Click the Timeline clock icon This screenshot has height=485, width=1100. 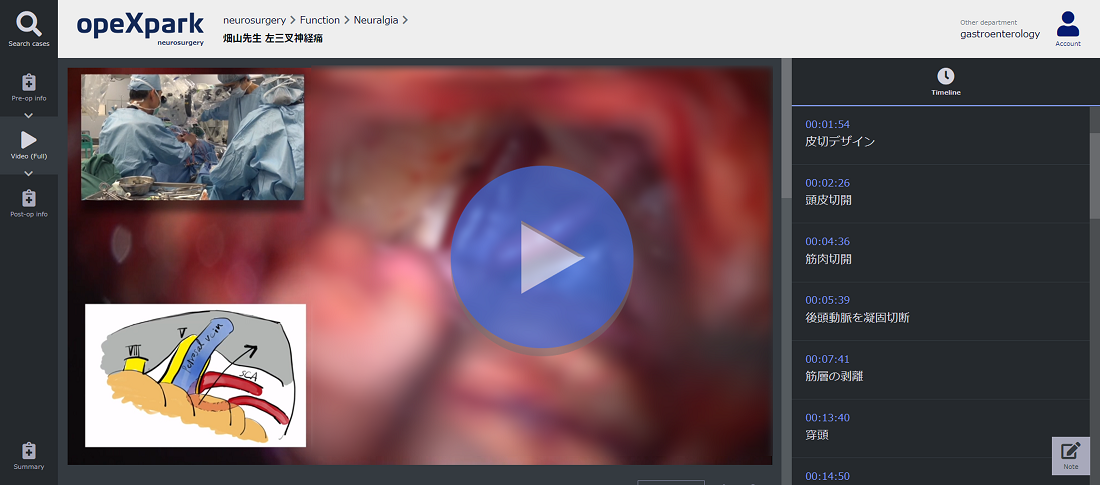(946, 77)
